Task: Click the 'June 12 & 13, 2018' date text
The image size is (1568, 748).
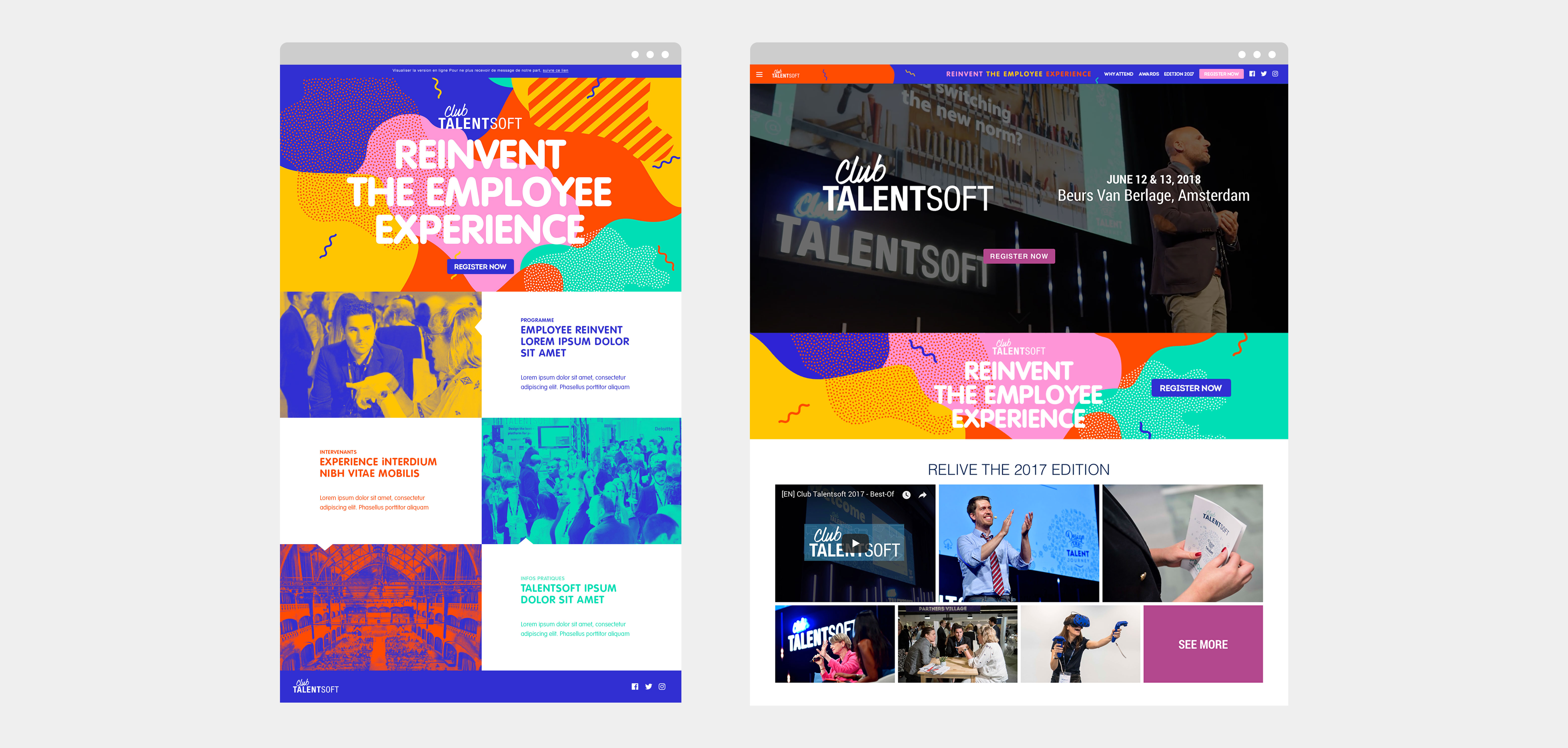Action: pyautogui.click(x=1154, y=180)
